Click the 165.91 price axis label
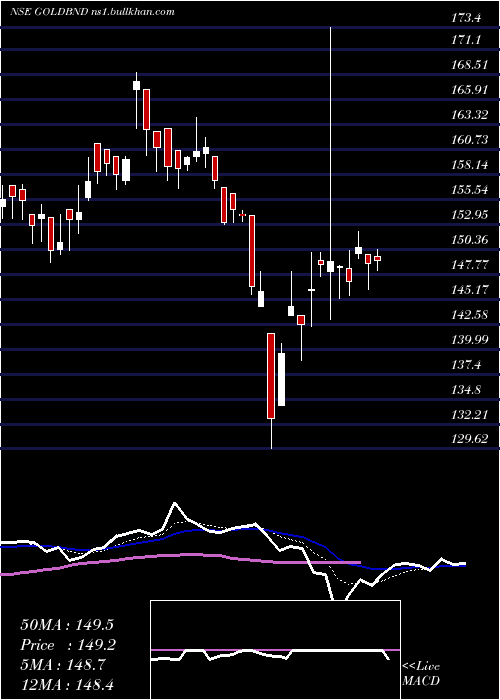Viewport: 500px width, 700px height. point(469,90)
